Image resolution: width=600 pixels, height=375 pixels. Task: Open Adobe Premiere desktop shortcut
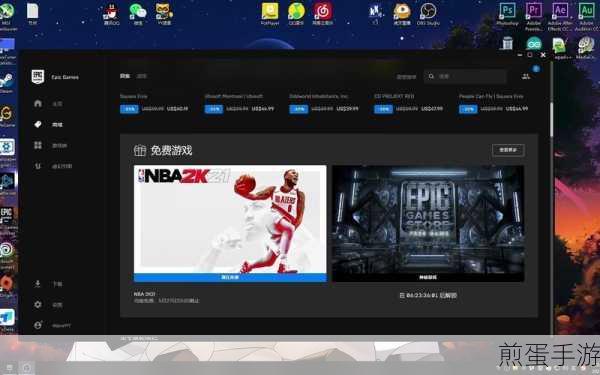pyautogui.click(x=533, y=15)
